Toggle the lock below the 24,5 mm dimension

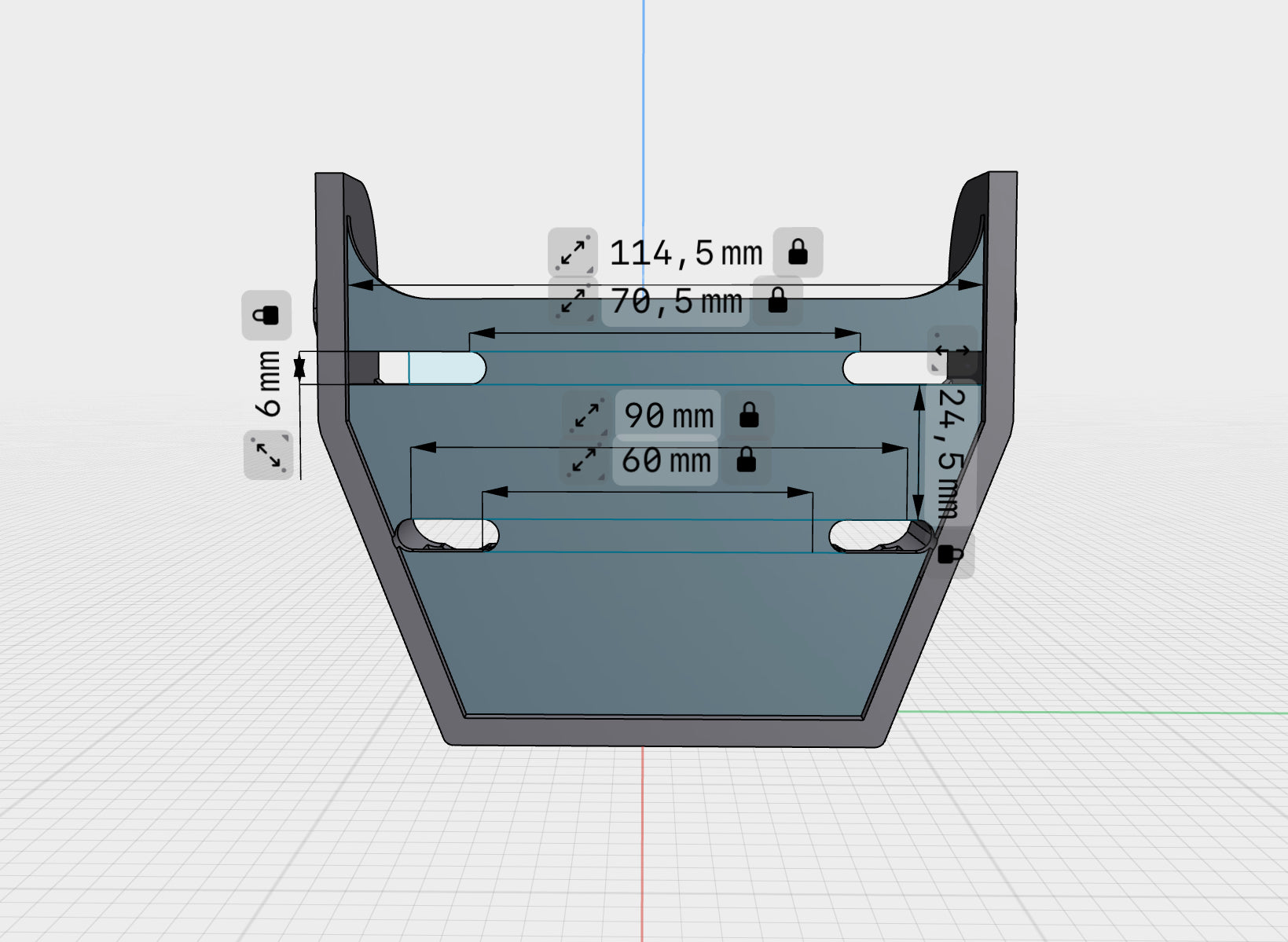950,555
